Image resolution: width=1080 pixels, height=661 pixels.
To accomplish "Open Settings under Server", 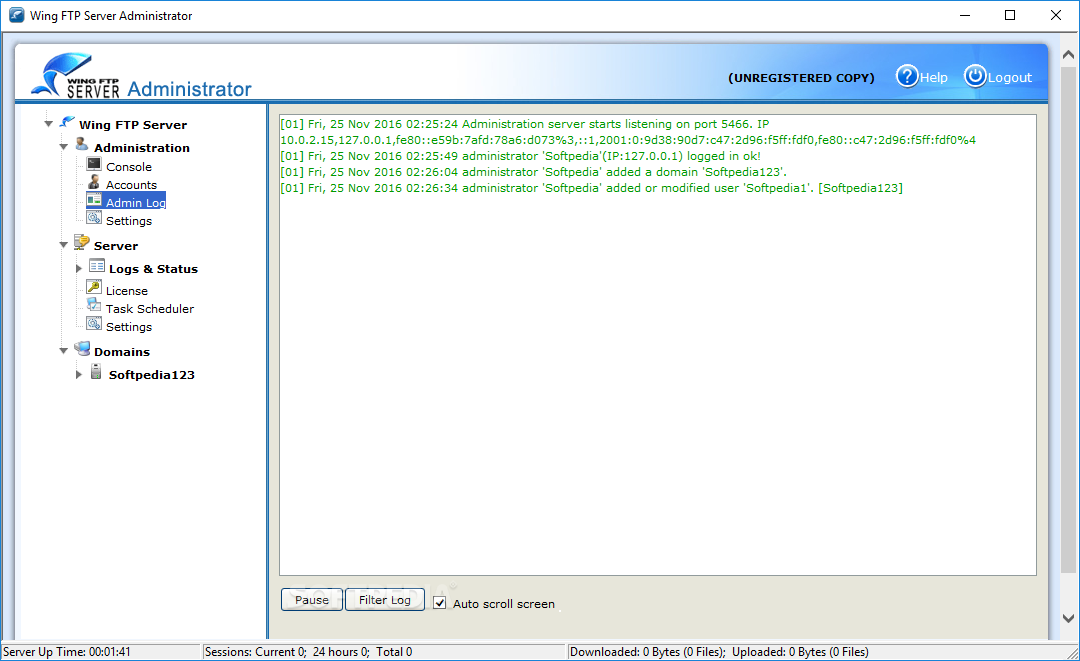I will pyautogui.click(x=129, y=327).
